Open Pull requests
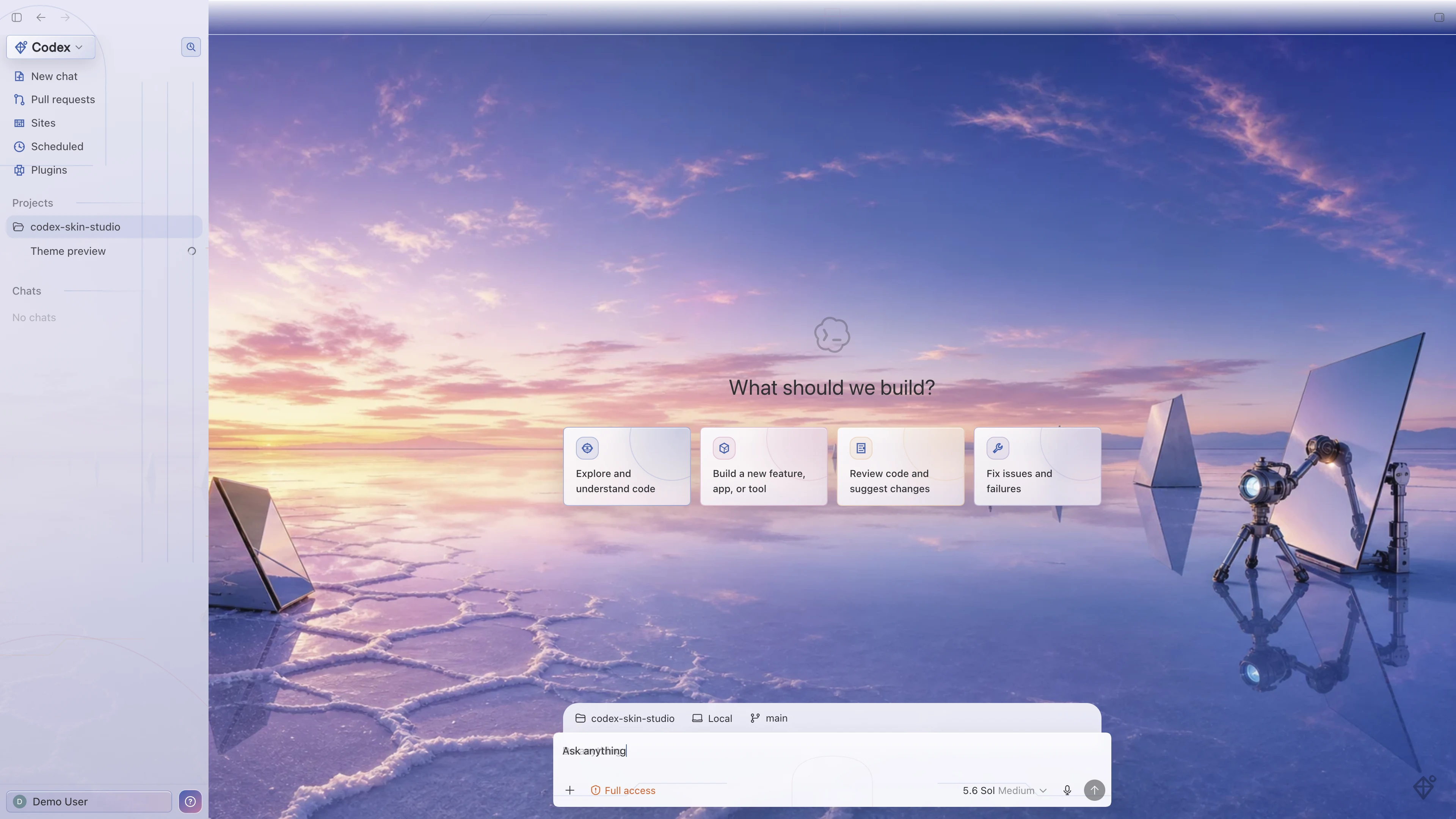1456x819 pixels. [x=104, y=99]
